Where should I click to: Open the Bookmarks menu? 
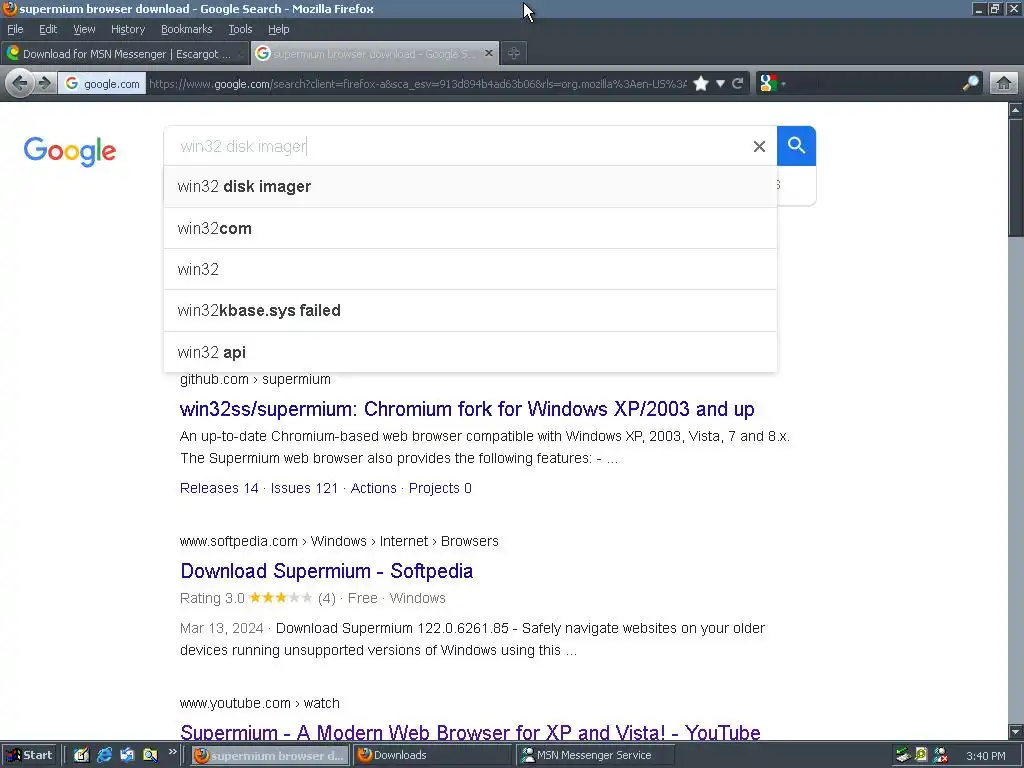186,29
